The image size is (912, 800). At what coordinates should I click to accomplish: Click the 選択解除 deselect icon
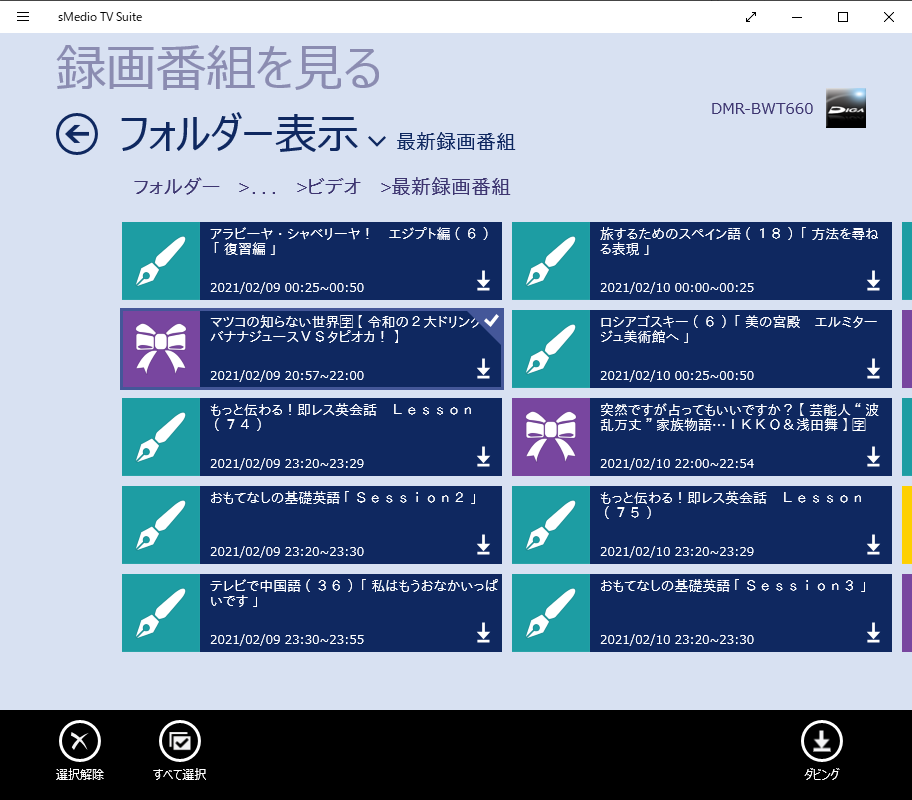pos(80,741)
